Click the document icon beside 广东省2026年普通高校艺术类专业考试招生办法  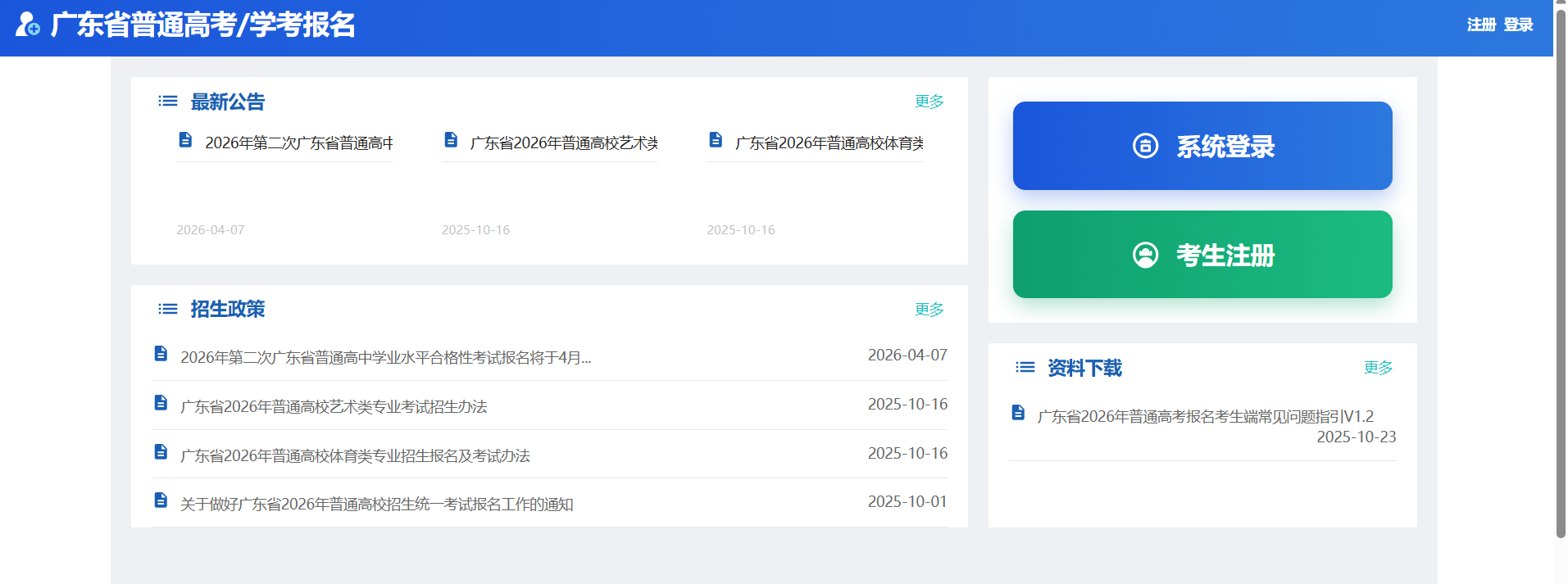pyautogui.click(x=161, y=403)
